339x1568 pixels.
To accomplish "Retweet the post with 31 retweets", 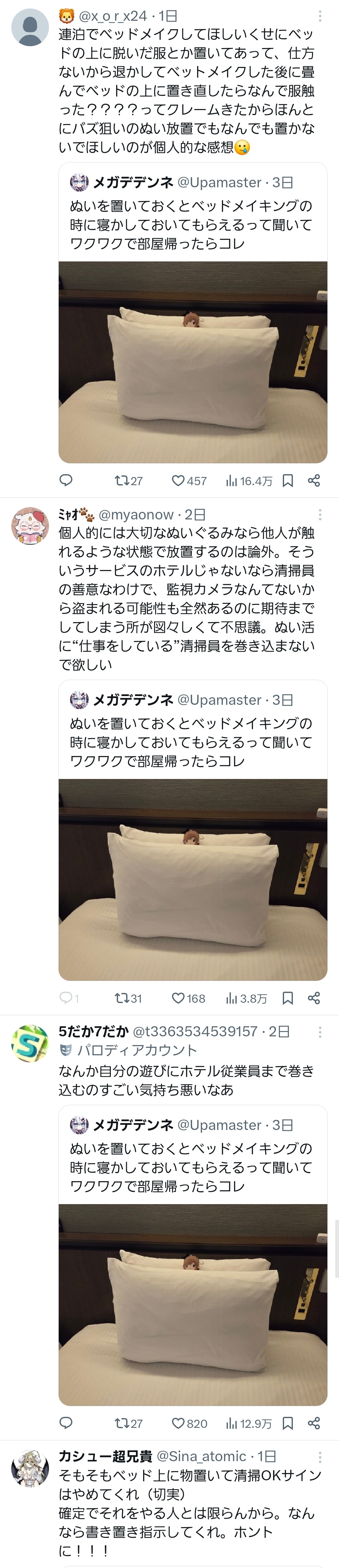I will click(x=128, y=998).
